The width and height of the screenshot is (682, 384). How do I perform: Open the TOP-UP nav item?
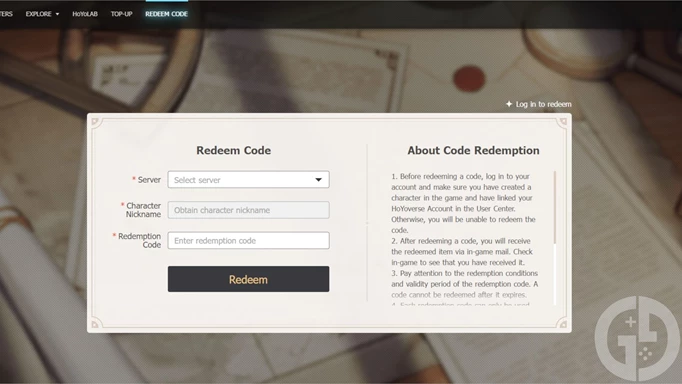pyautogui.click(x=121, y=14)
